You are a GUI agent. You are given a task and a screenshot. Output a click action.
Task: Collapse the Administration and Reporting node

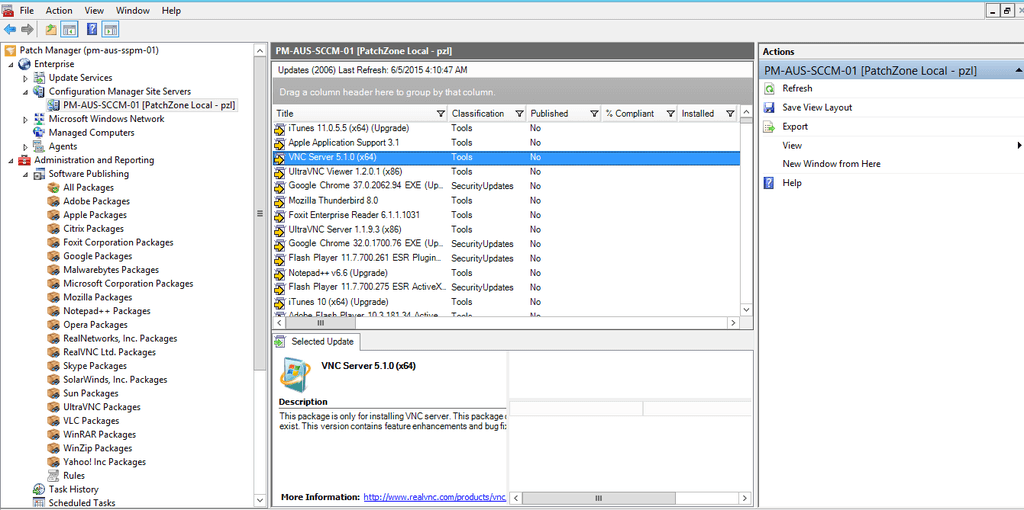[x=11, y=161]
